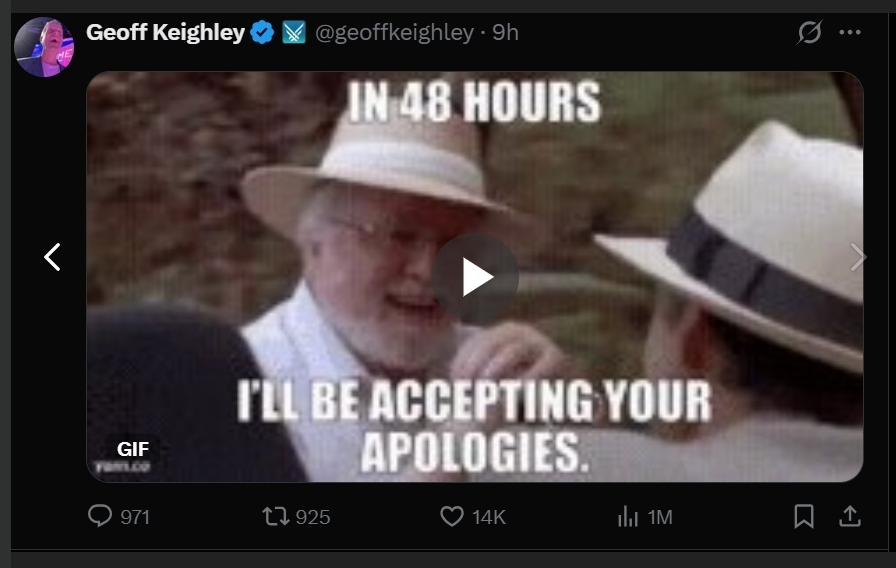Viewport: 896px width, 568px height.
Task: Bookmark this tweet
Action: point(803,516)
